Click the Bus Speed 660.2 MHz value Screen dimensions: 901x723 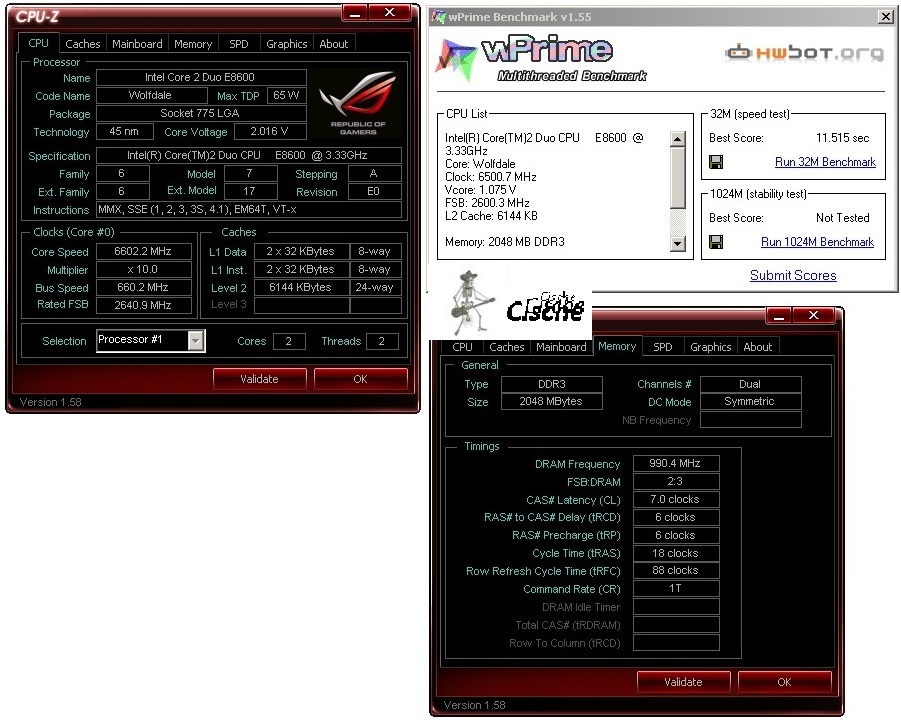(143, 287)
